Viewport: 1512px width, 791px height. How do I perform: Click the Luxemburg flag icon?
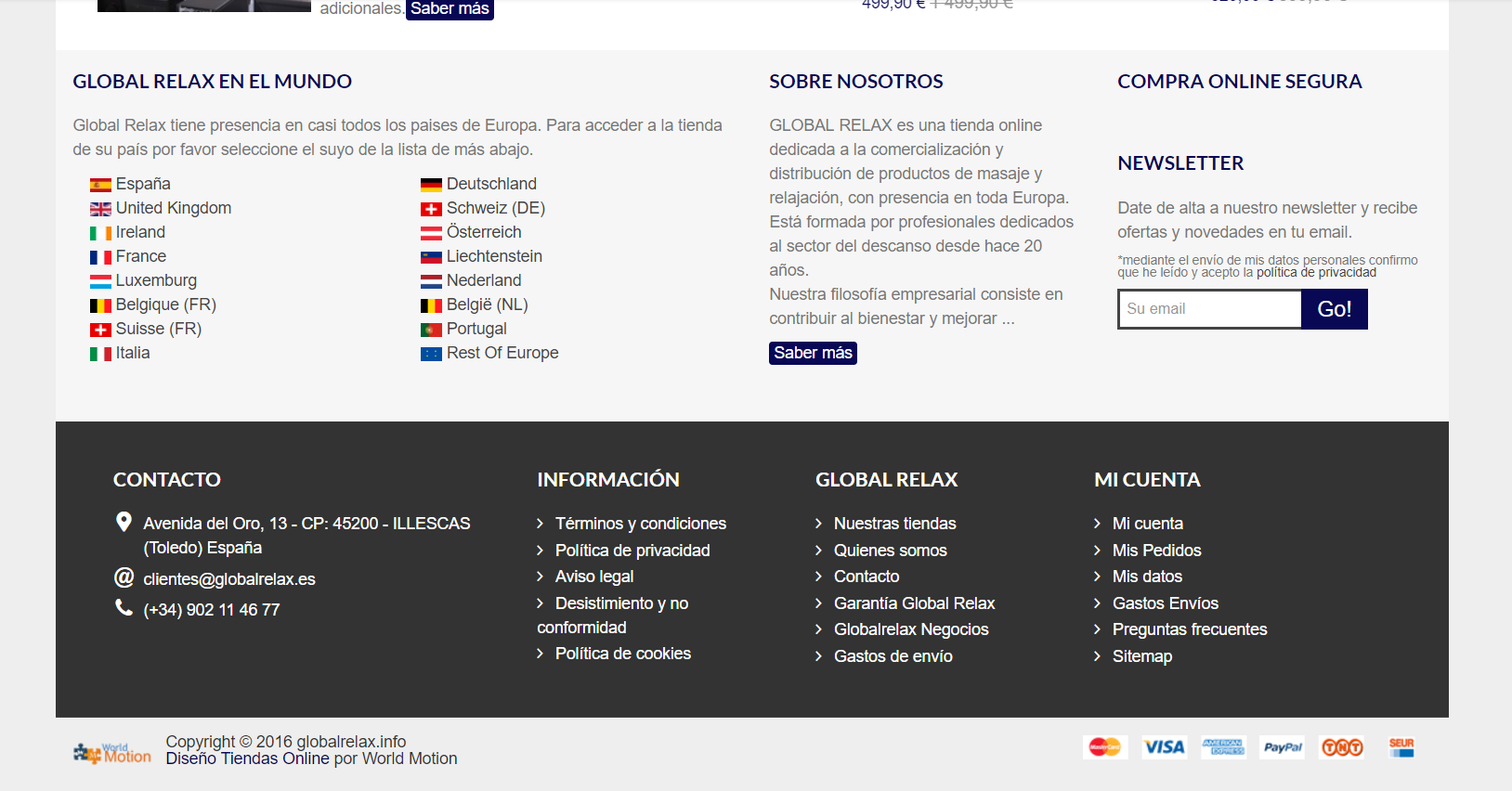click(100, 281)
